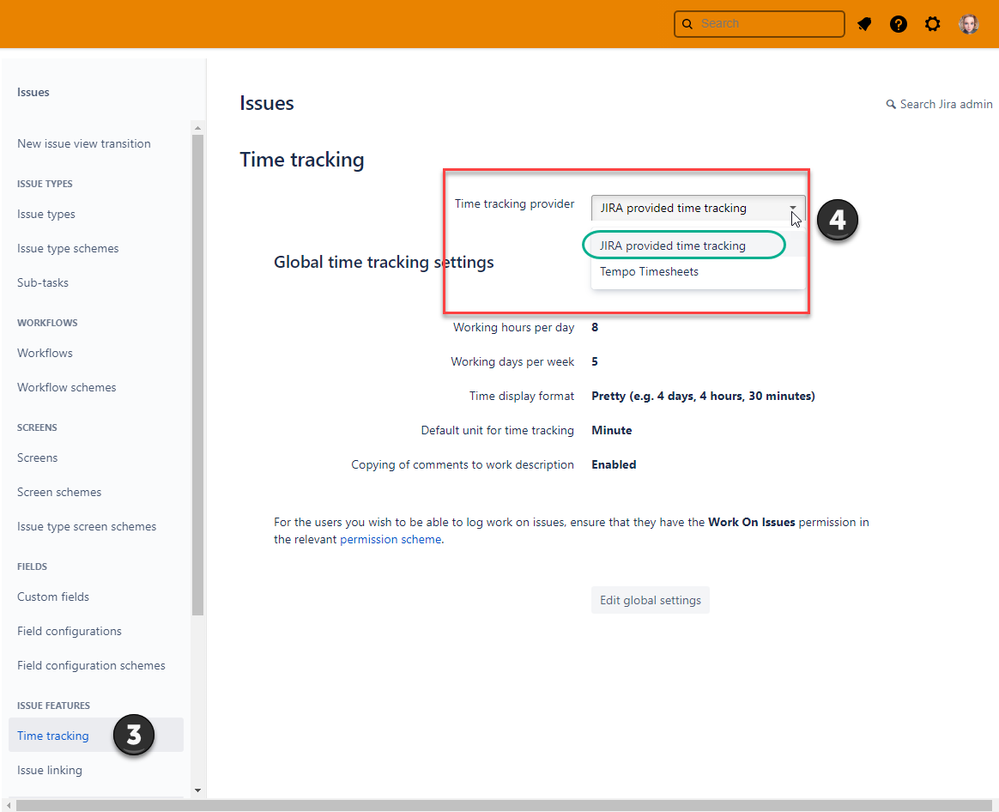Click the Working hours per day value 8

(594, 328)
